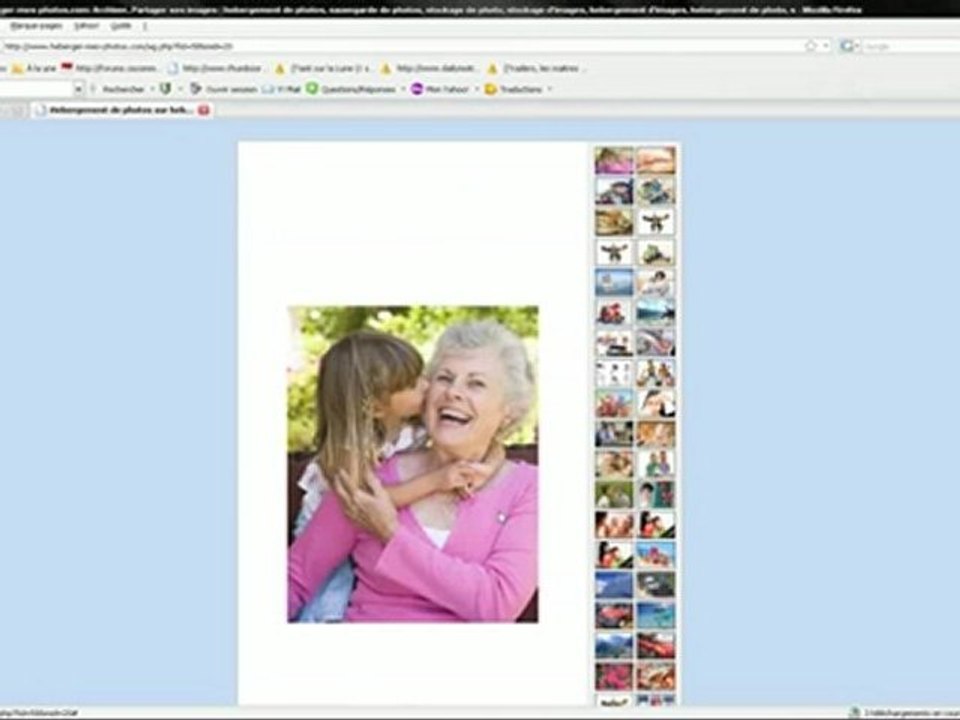Expand the Yahoo toolbar search field dropdown
The width and height of the screenshot is (960, 720).
78,89
